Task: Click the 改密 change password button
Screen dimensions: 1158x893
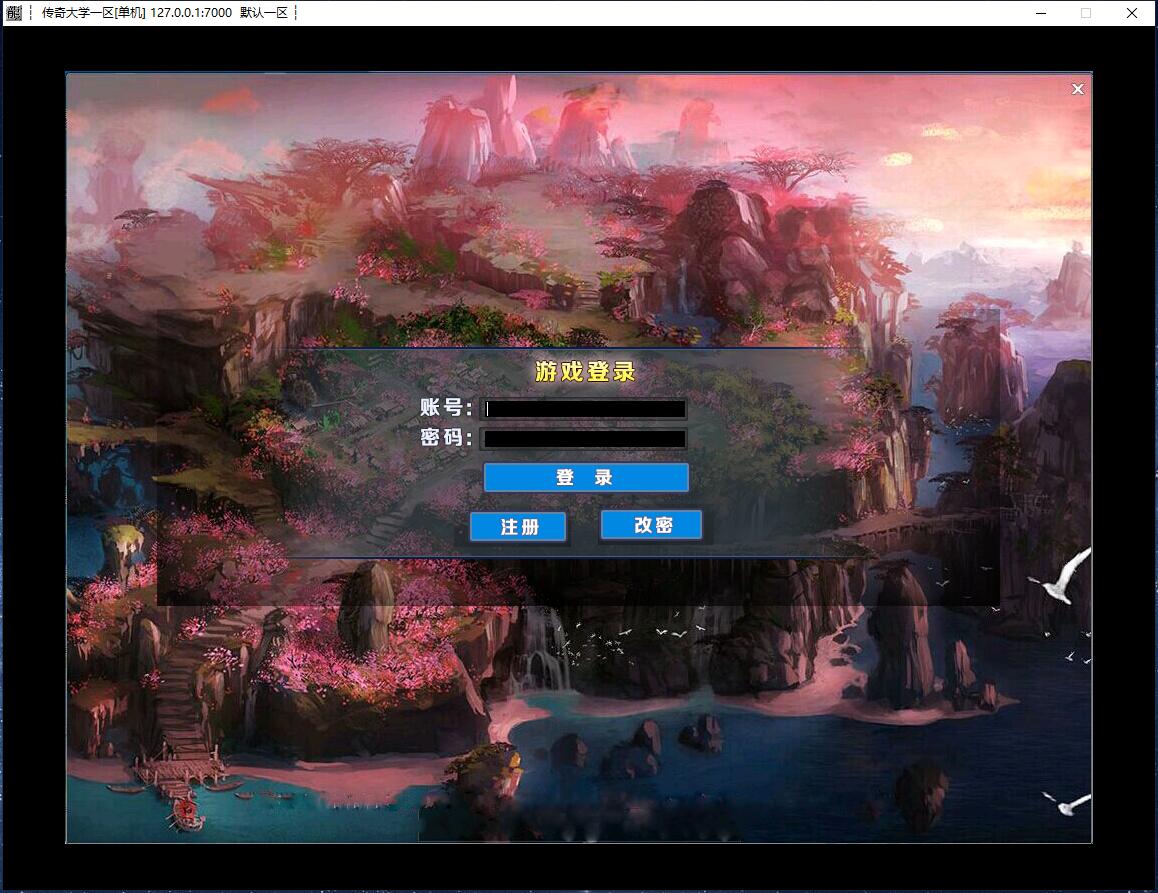Action: (x=651, y=524)
